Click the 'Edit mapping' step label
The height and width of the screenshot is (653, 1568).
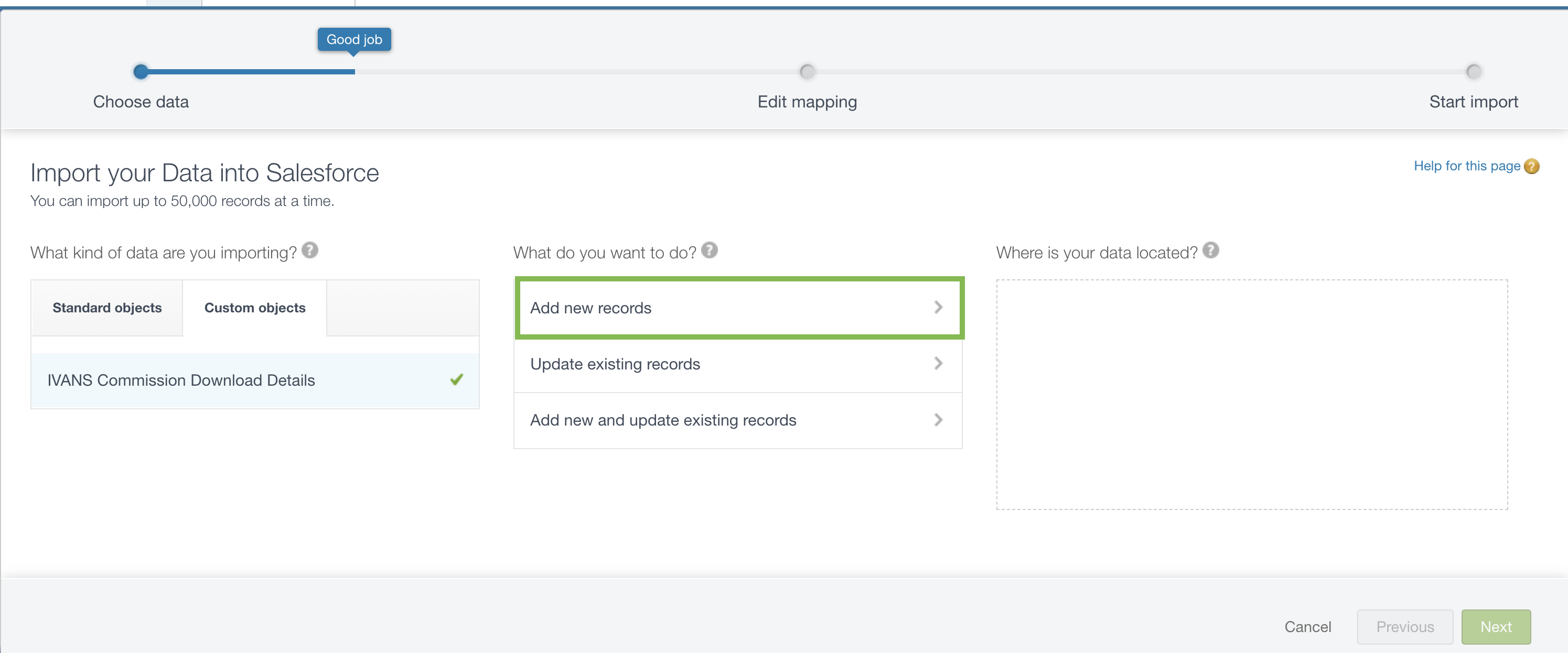click(x=807, y=102)
